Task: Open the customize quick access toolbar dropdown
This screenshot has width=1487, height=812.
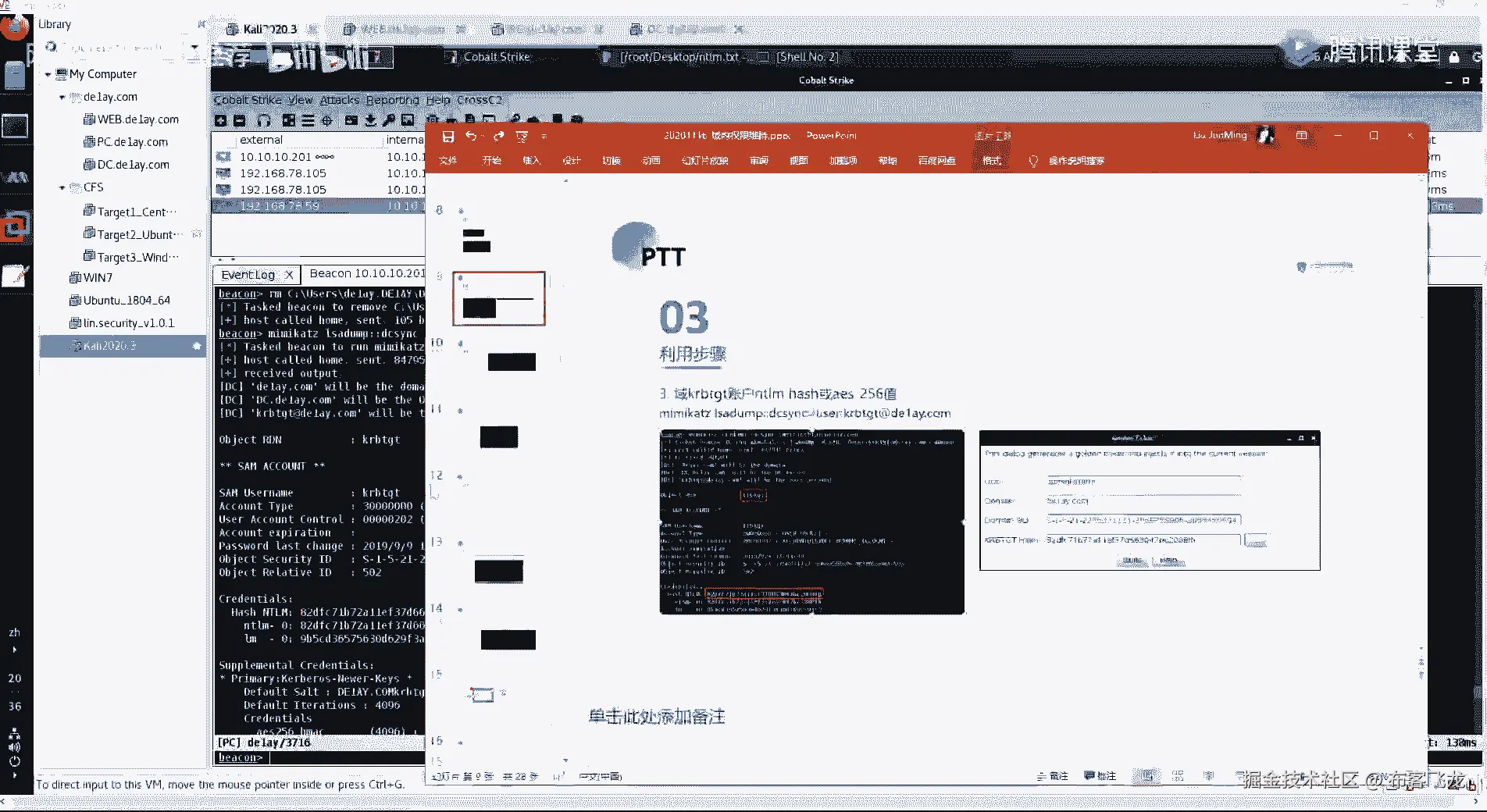Action: click(544, 137)
